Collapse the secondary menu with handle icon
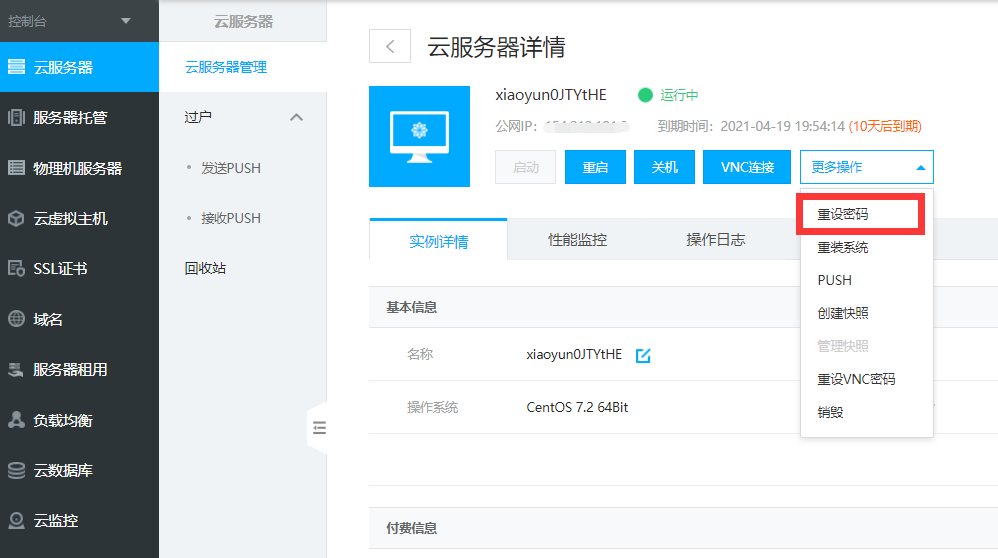Screen dimensions: 998x558 (319, 428)
